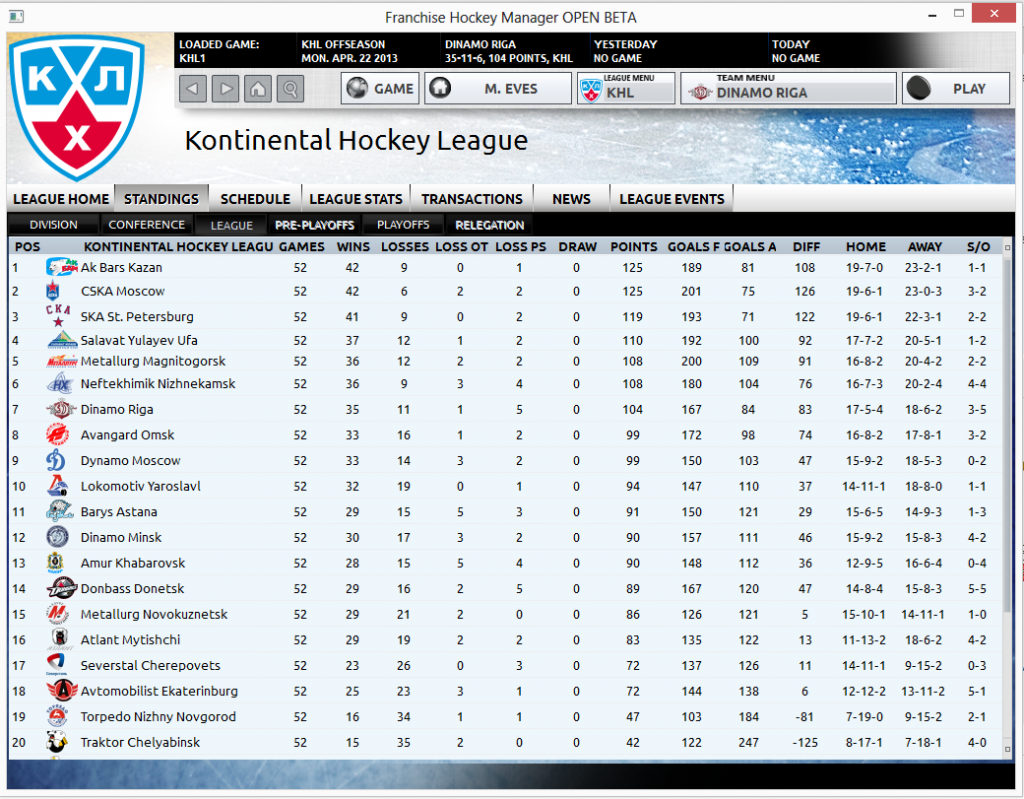Click the Lokomotiv Yaroslavl logo
1024x799 pixels.
coord(57,485)
